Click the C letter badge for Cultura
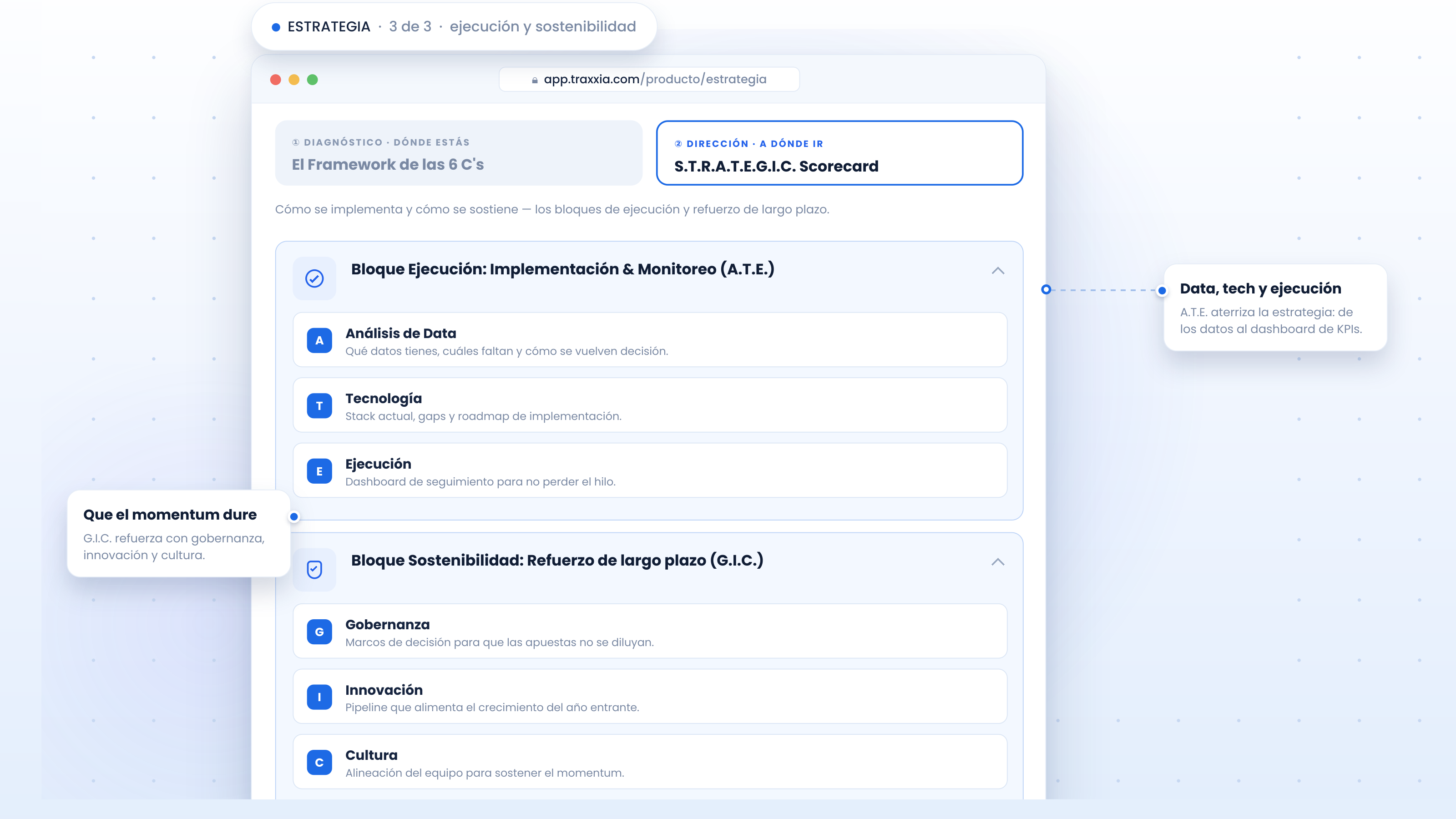Screen dimensions: 1456x819 coord(319,763)
